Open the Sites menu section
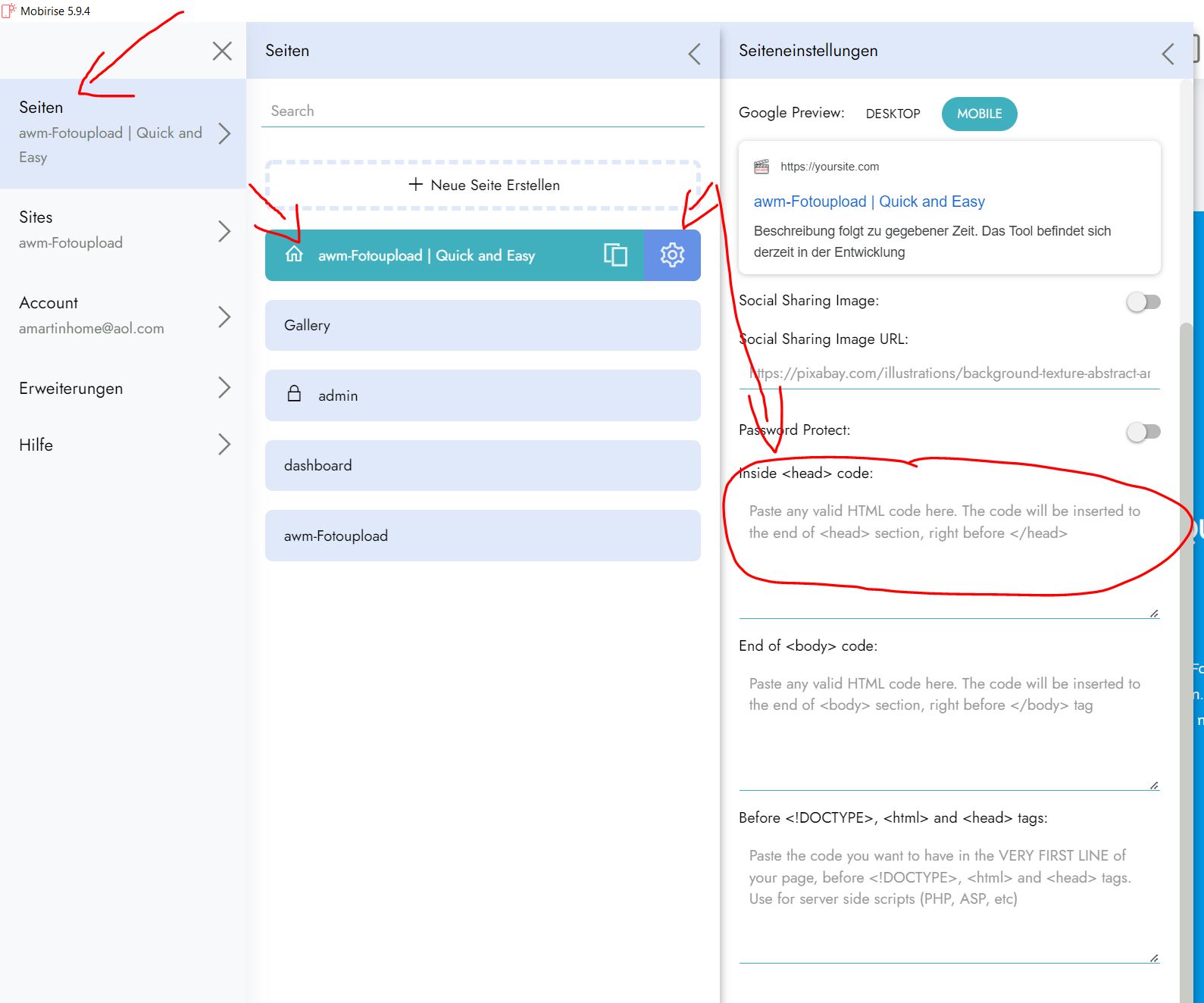Image resolution: width=1204 pixels, height=1003 pixels. 123,230
